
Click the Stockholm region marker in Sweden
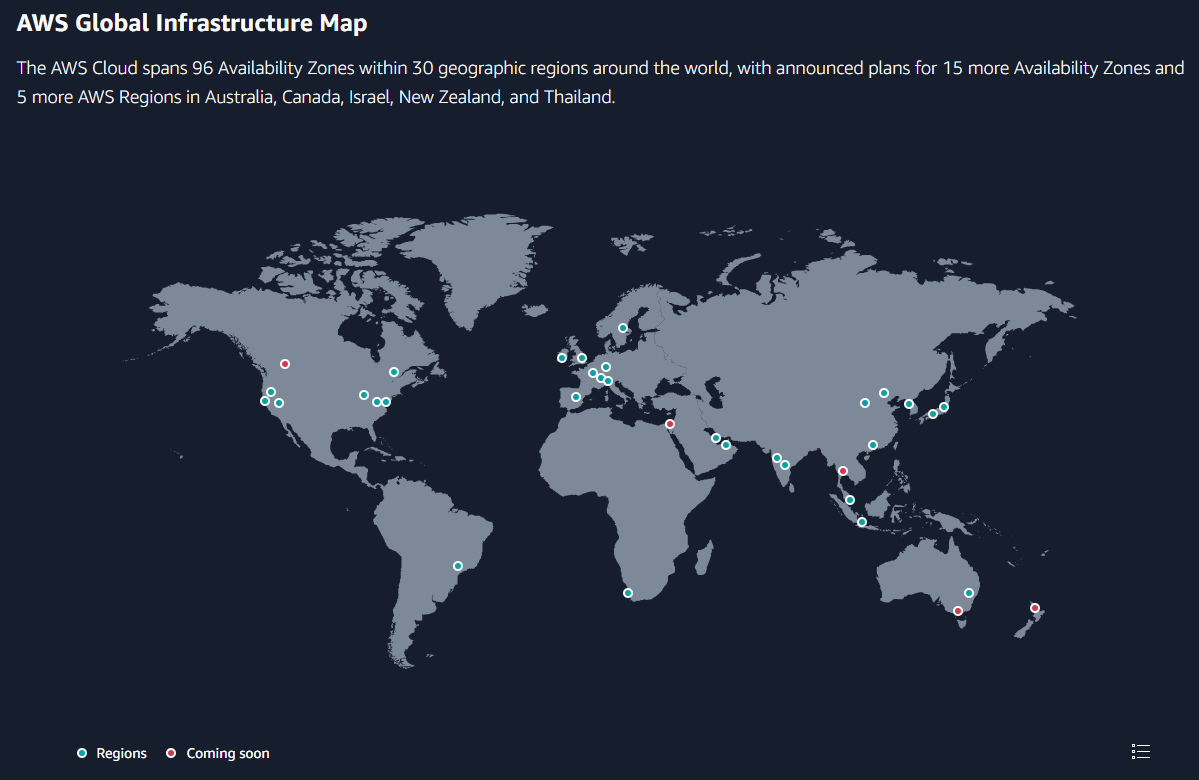[x=622, y=328]
